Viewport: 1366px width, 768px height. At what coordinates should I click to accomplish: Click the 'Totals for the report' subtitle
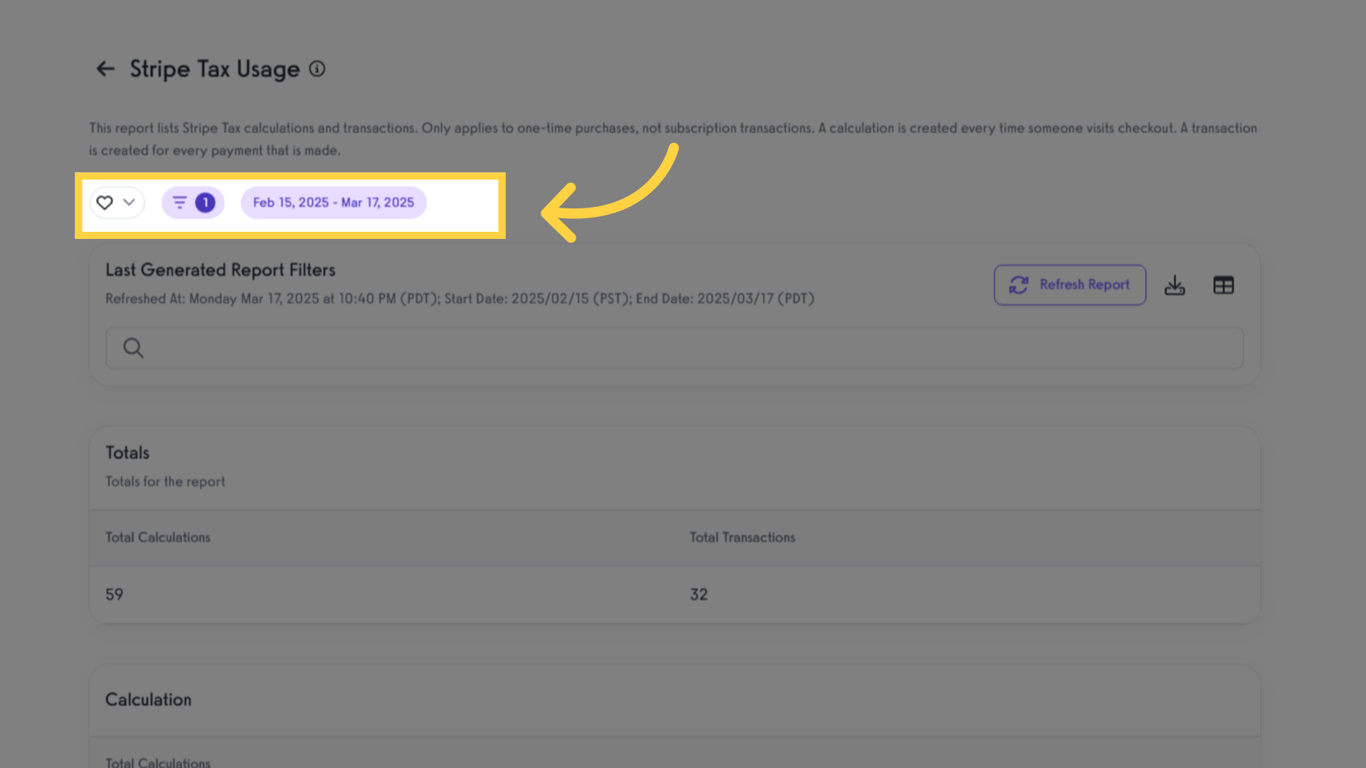[165, 482]
